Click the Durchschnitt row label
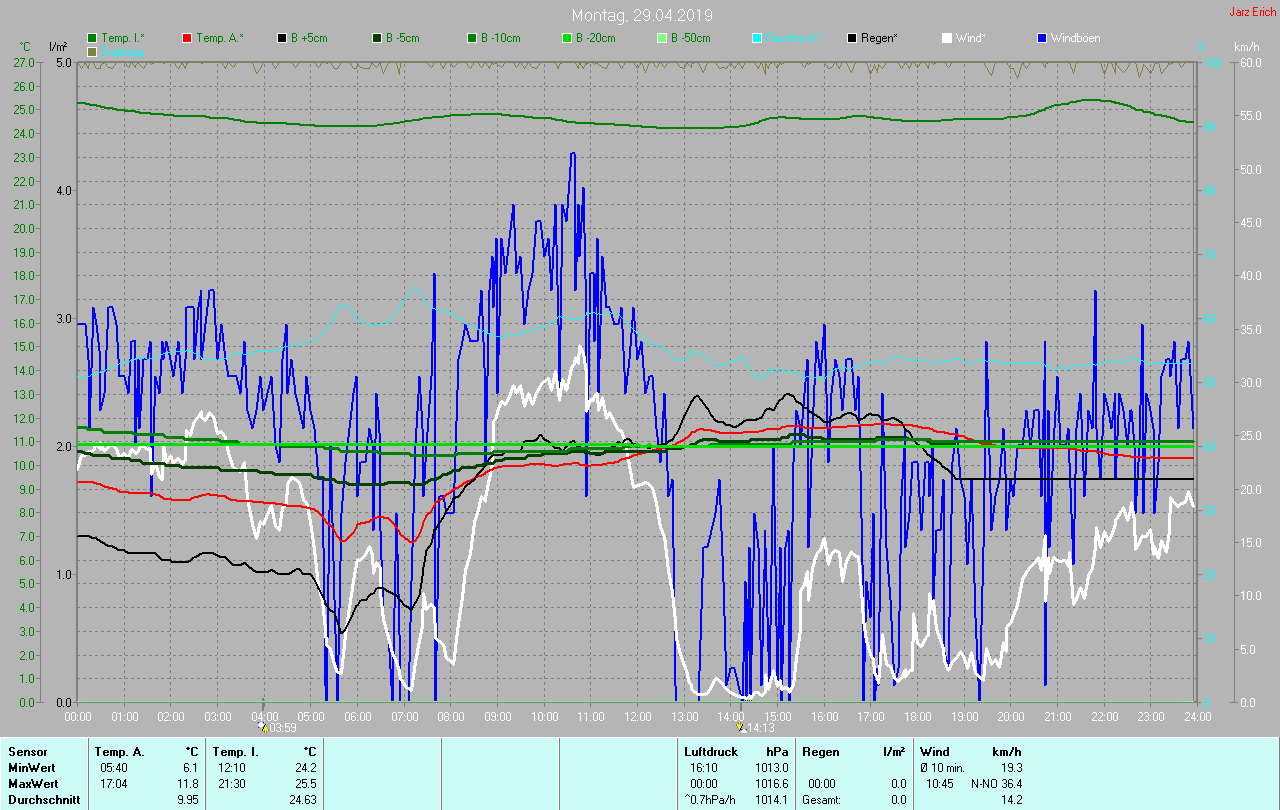The image size is (1280, 810). (x=43, y=799)
